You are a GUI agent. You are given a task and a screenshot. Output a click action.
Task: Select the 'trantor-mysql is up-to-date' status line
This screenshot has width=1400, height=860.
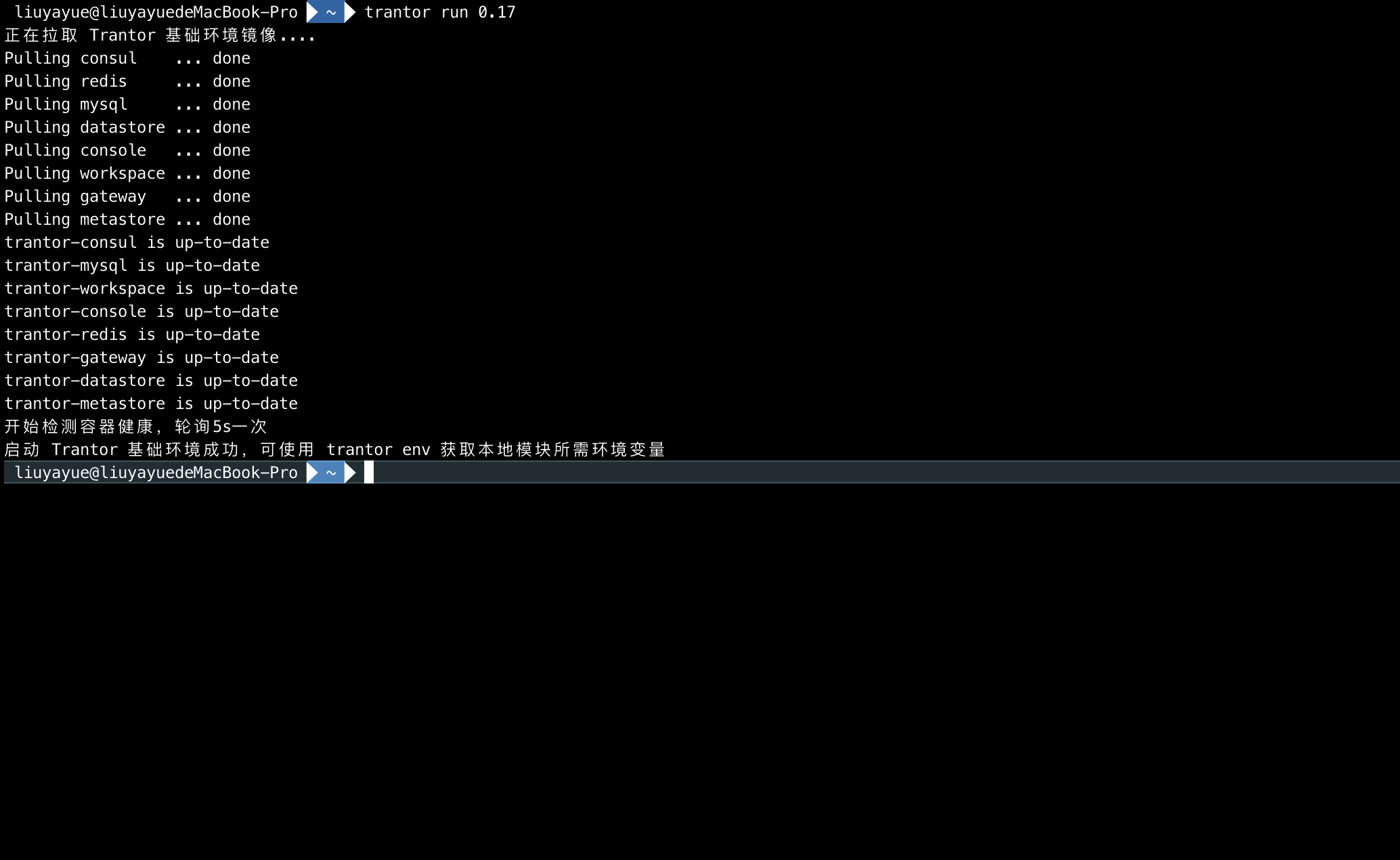click(x=131, y=265)
